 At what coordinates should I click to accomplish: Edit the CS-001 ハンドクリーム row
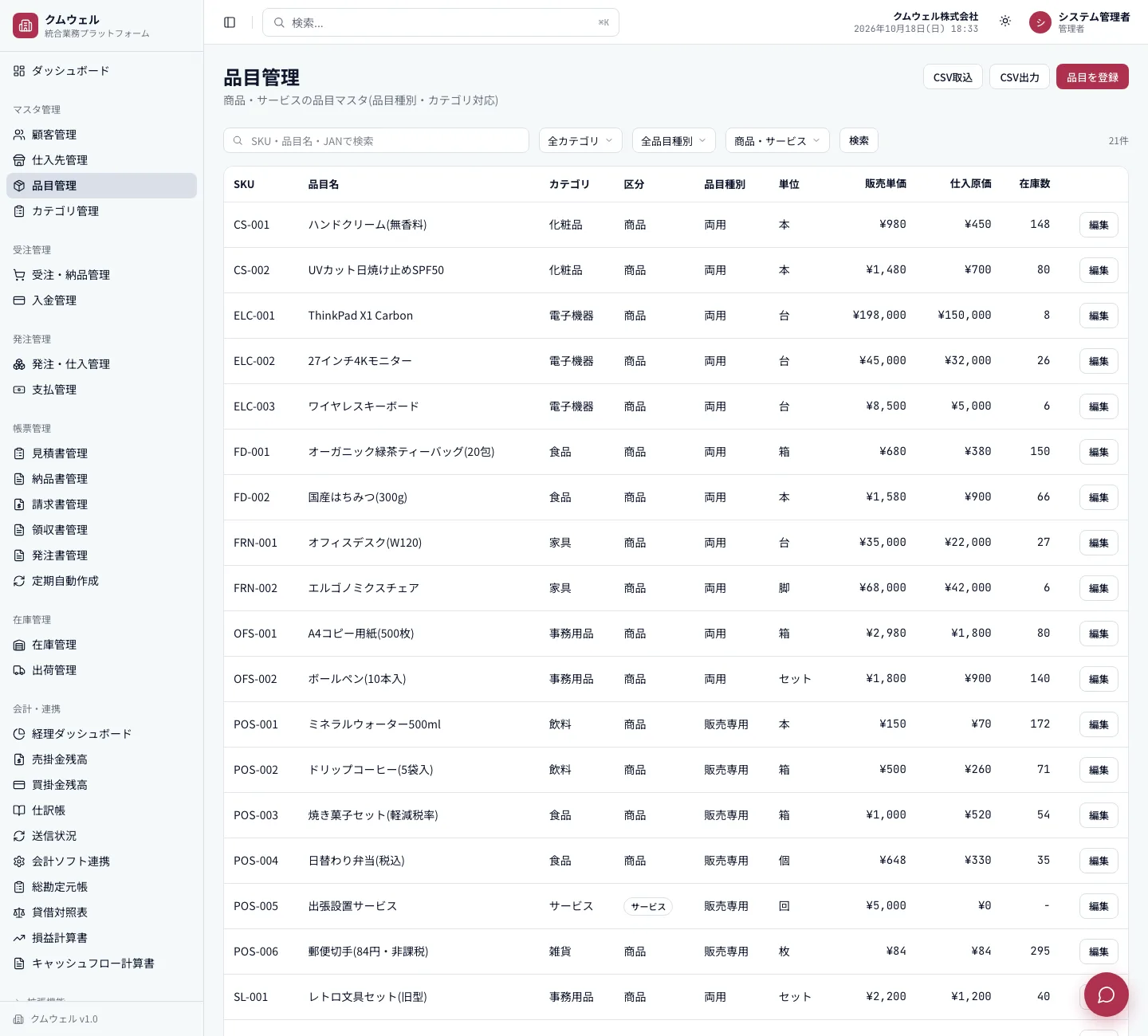[x=1099, y=225]
